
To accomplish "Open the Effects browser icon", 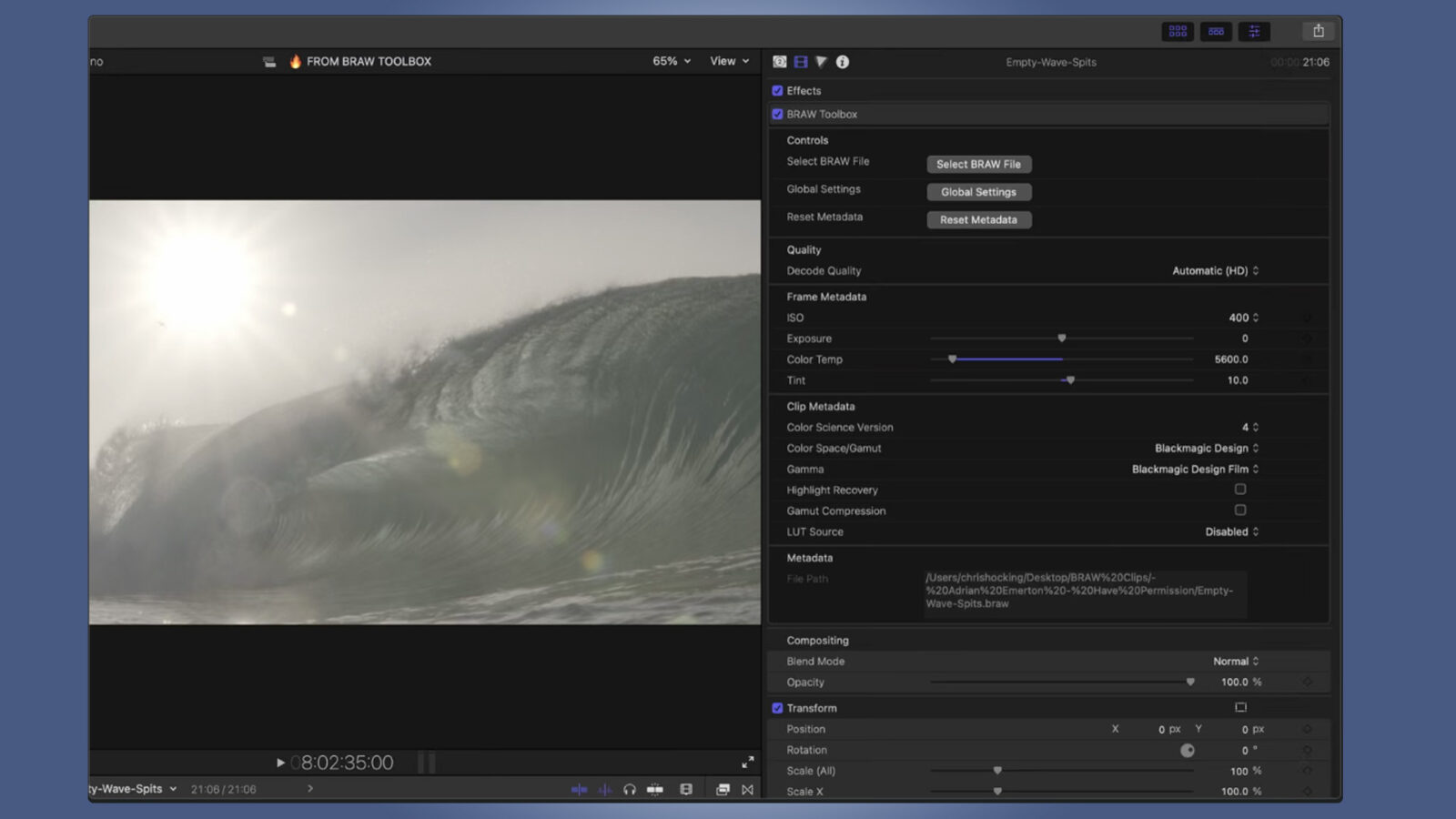I will pos(723,790).
